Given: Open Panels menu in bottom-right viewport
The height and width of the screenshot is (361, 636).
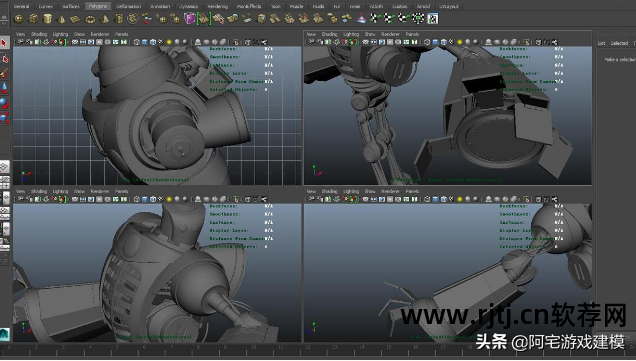Looking at the screenshot, I should point(412,191).
